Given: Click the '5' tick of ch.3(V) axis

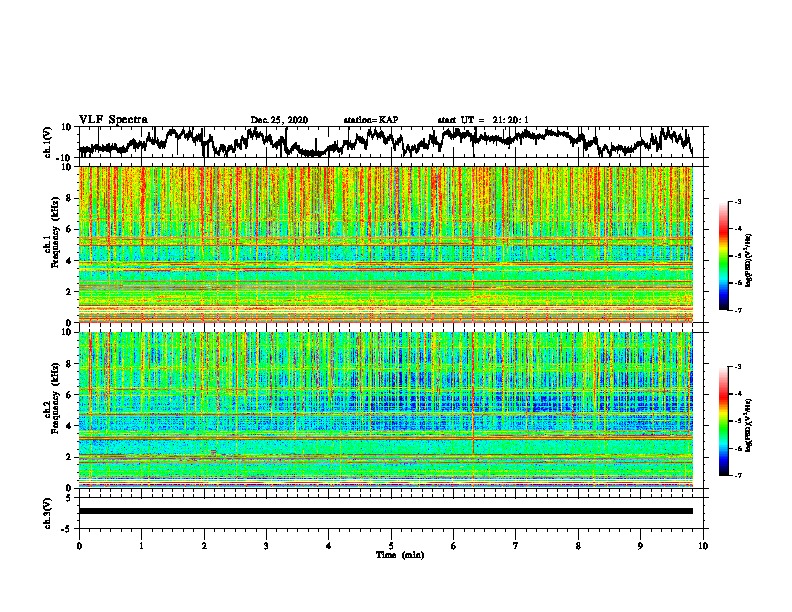Looking at the screenshot, I should coord(68,498).
